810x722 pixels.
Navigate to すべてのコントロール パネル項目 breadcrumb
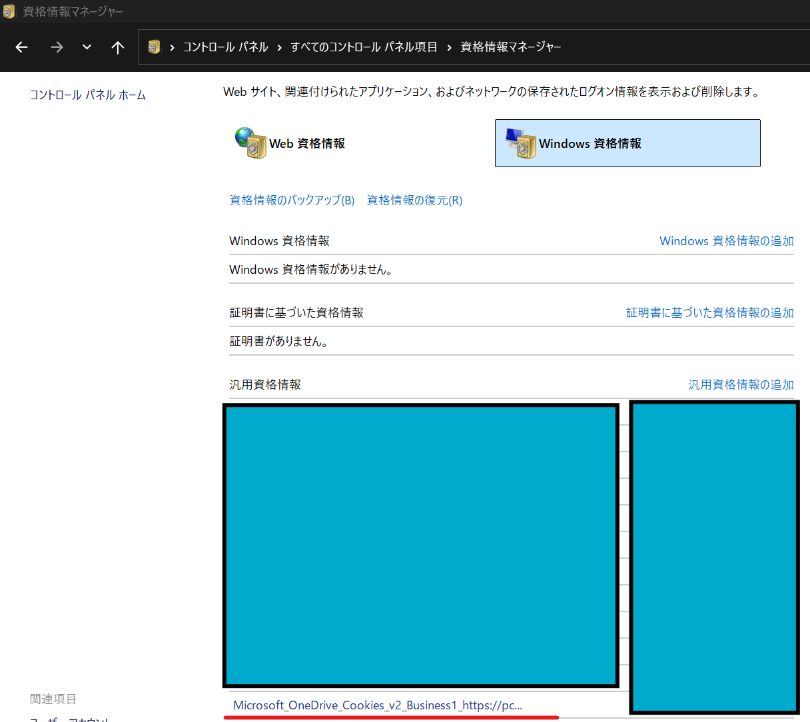click(x=364, y=47)
